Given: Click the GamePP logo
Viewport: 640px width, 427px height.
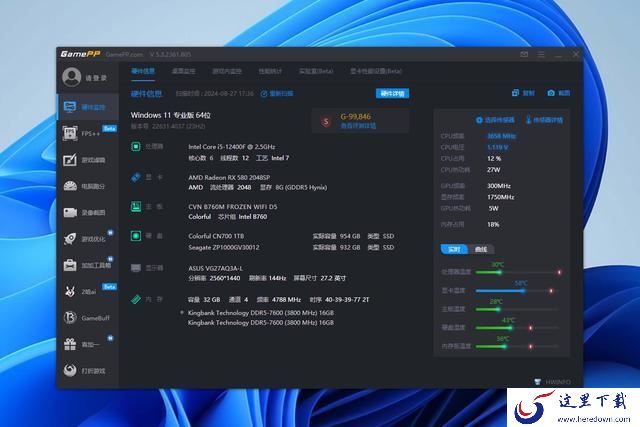Looking at the screenshot, I should (80, 54).
